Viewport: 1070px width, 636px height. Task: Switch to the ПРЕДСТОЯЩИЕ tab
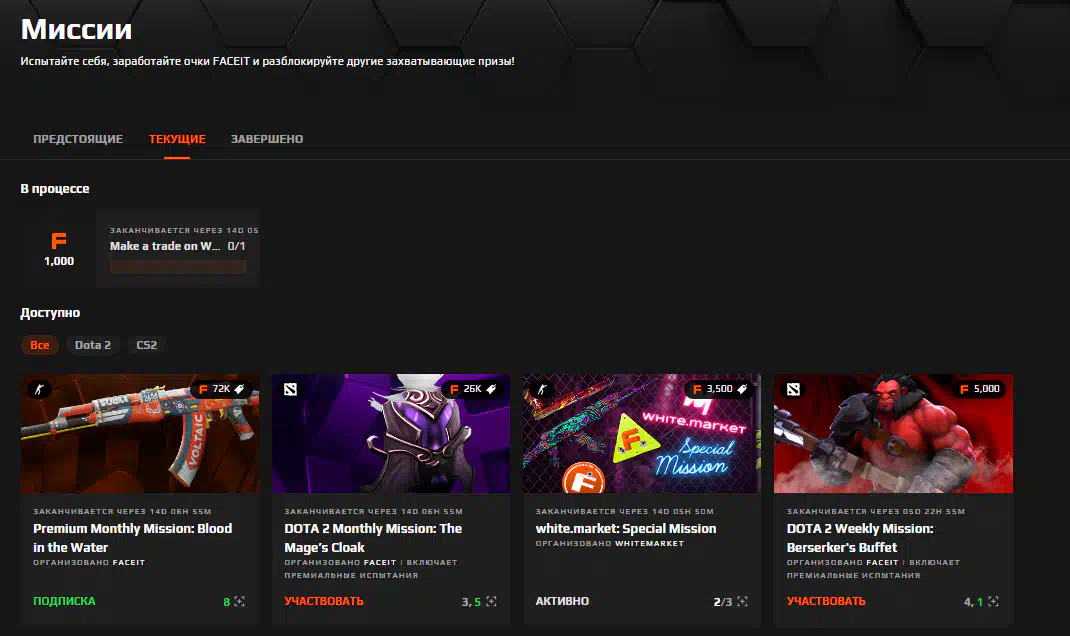(x=78, y=139)
